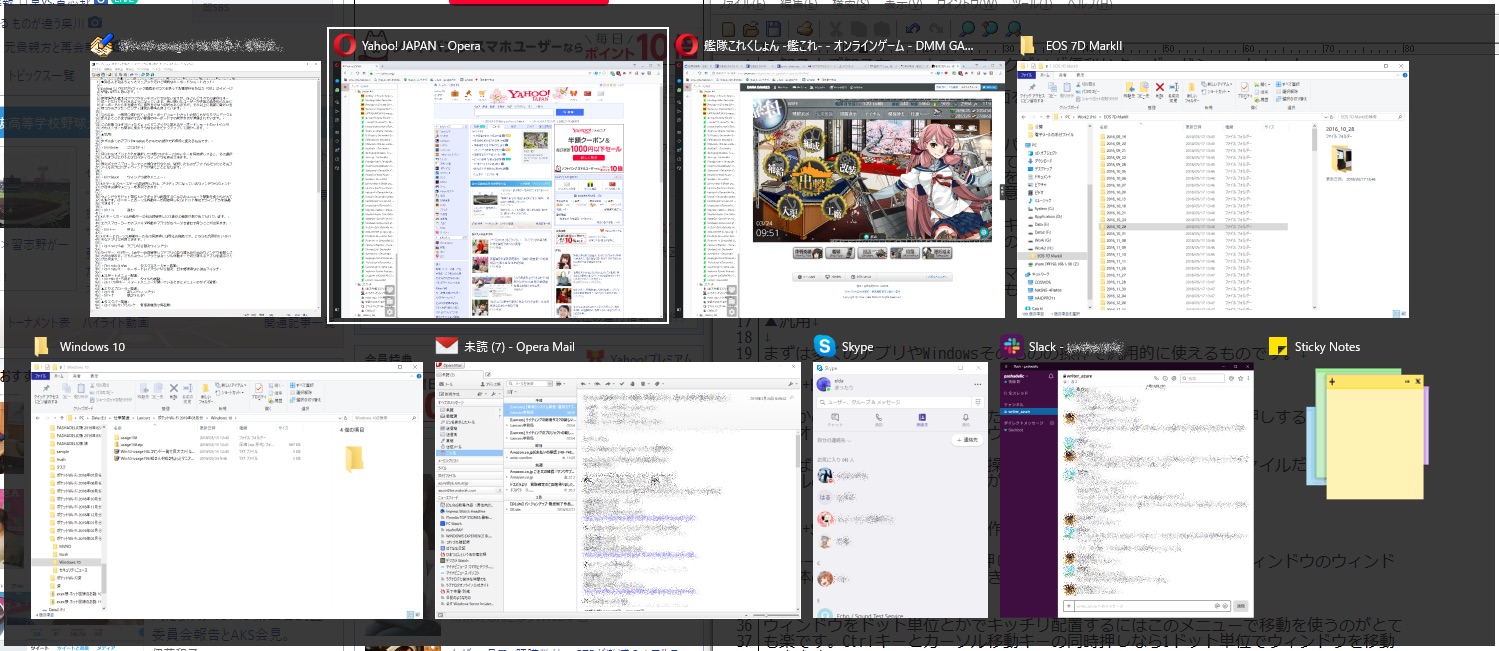Click the '未読 (7) - Opera Mail' title
The width and height of the screenshot is (1499, 651).
point(519,347)
